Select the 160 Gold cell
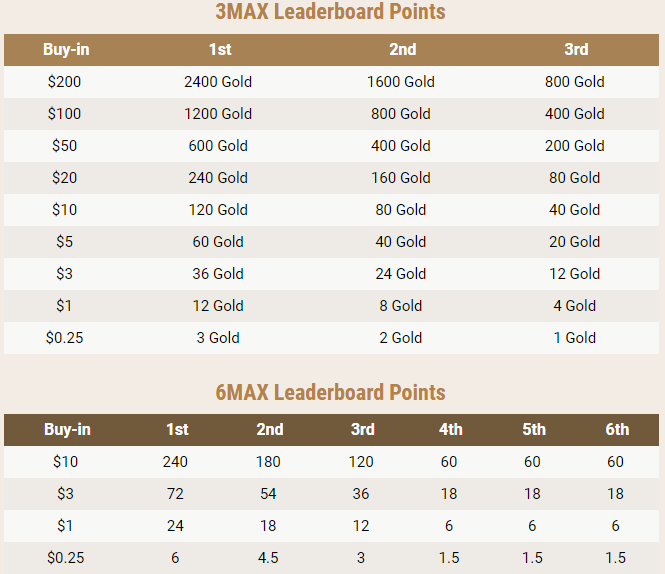The height and width of the screenshot is (574, 665). tap(402, 178)
